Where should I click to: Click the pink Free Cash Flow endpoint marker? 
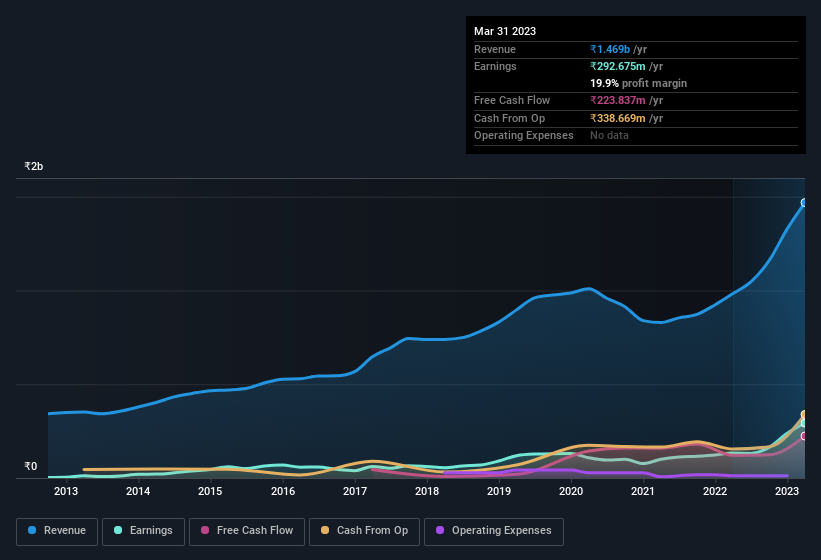pos(804,436)
